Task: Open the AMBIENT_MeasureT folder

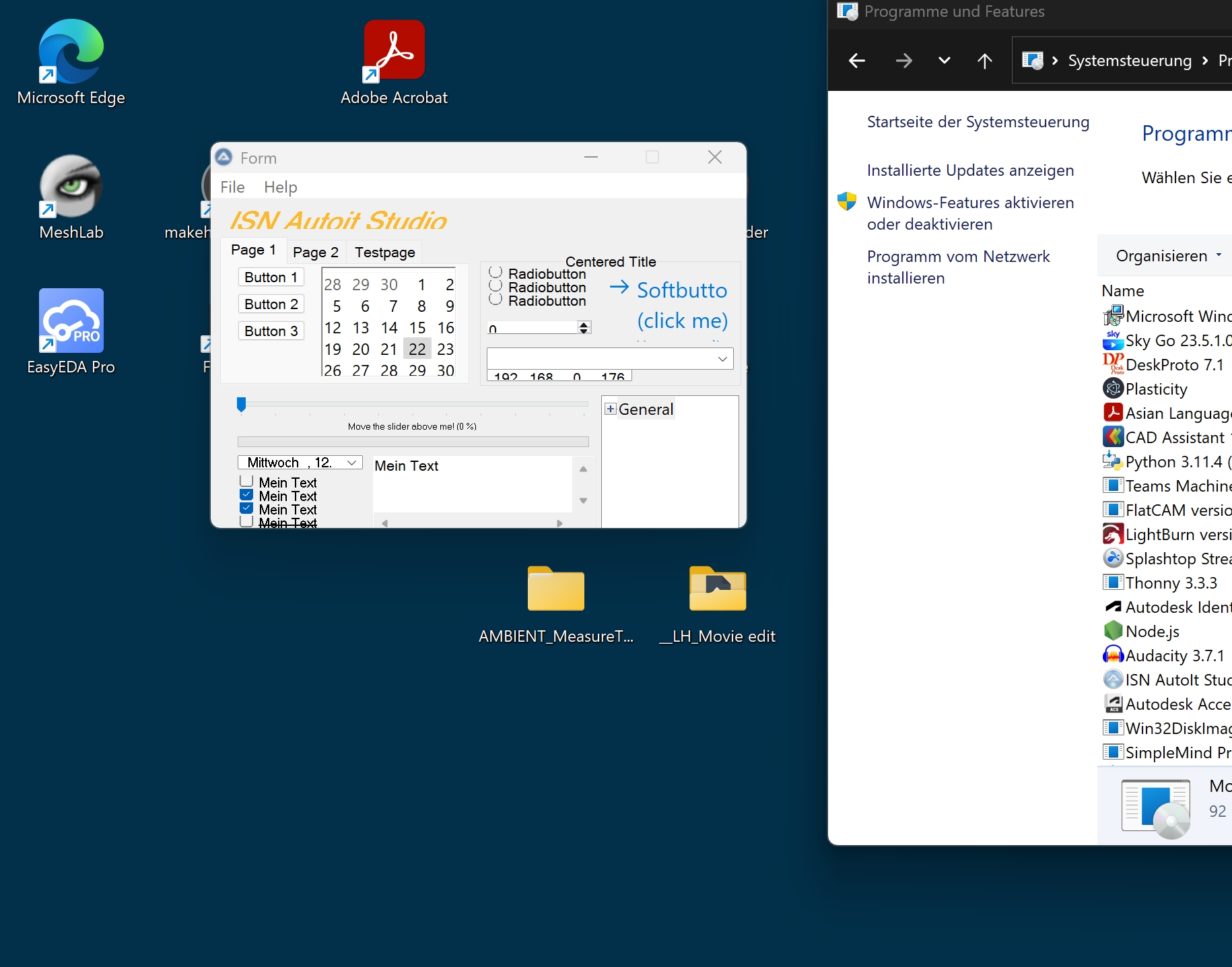Action: pos(555,589)
